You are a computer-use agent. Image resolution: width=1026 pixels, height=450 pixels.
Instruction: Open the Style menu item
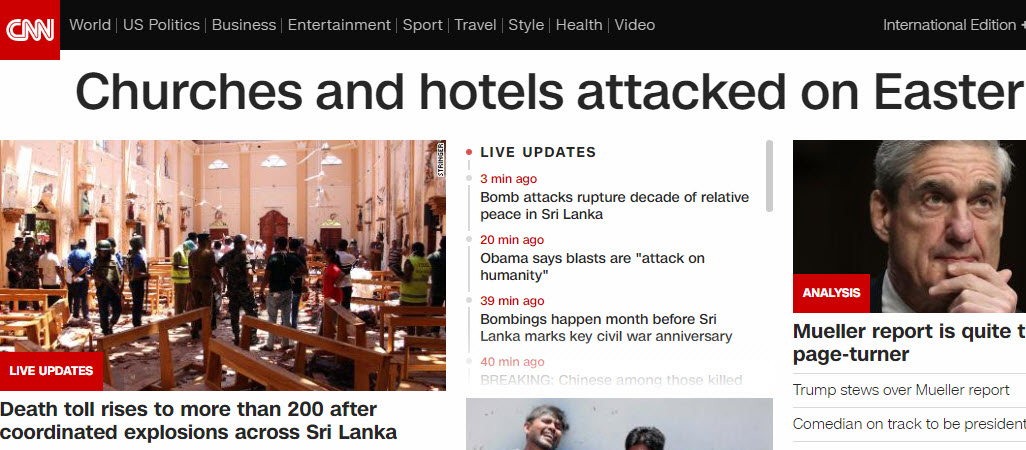point(526,25)
